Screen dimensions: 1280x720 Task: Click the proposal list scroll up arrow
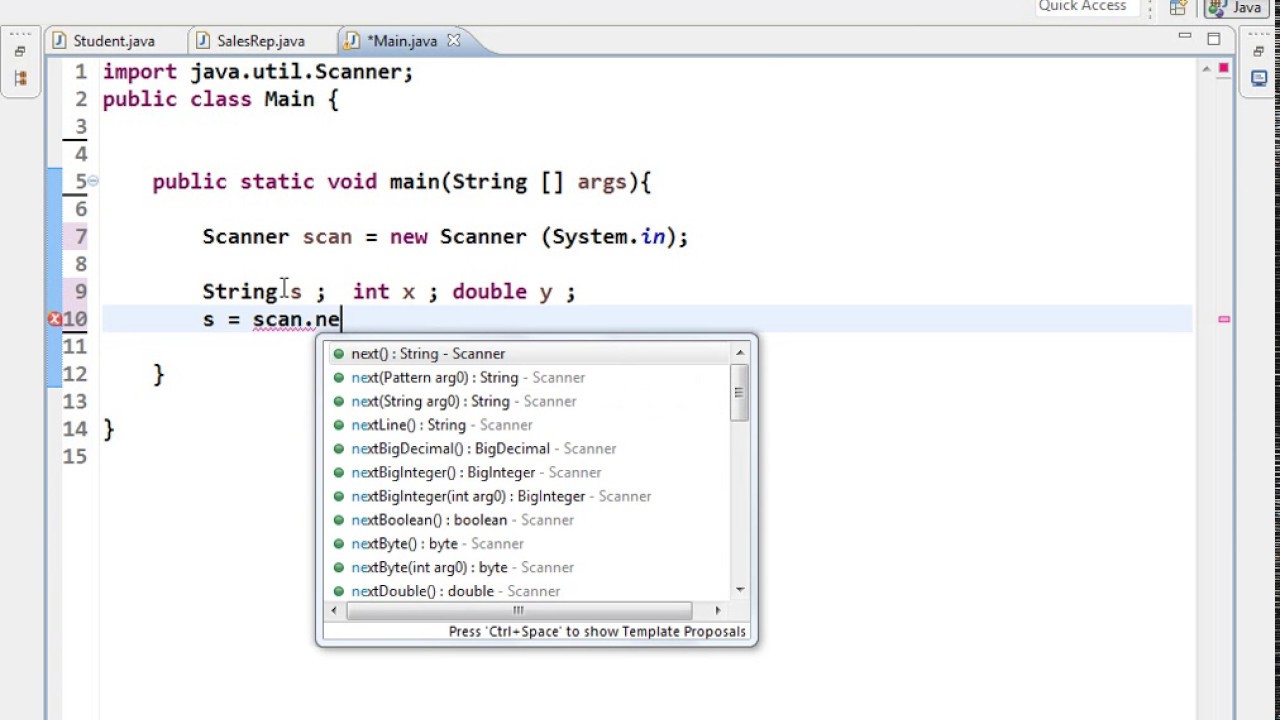click(740, 352)
